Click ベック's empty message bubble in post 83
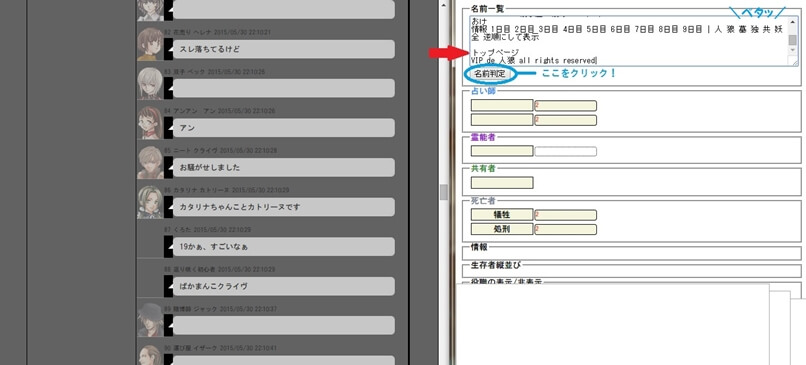806x365 pixels. click(x=284, y=88)
